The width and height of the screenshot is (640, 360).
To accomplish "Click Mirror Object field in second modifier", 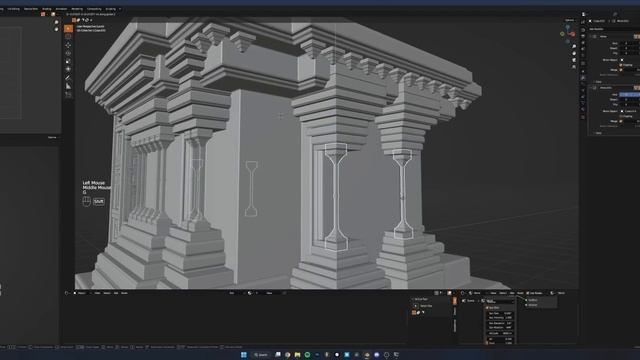I will click(x=630, y=111).
